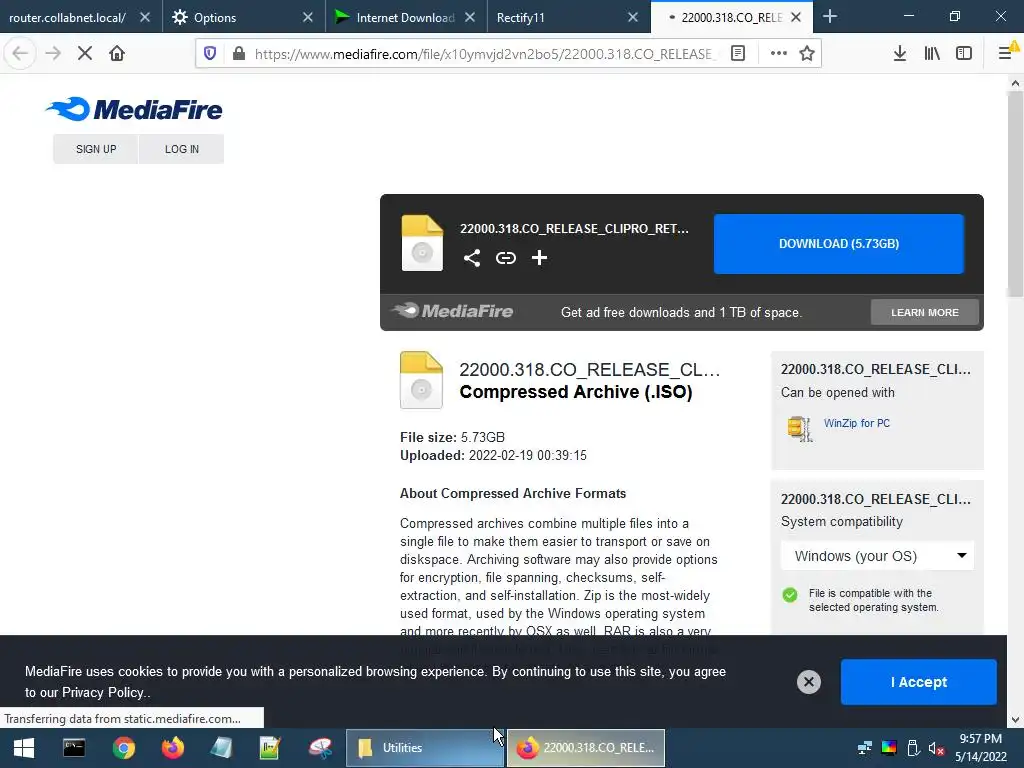This screenshot has height=768, width=1024.
Task: Click the share icon under file name
Action: pyautogui.click(x=472, y=258)
